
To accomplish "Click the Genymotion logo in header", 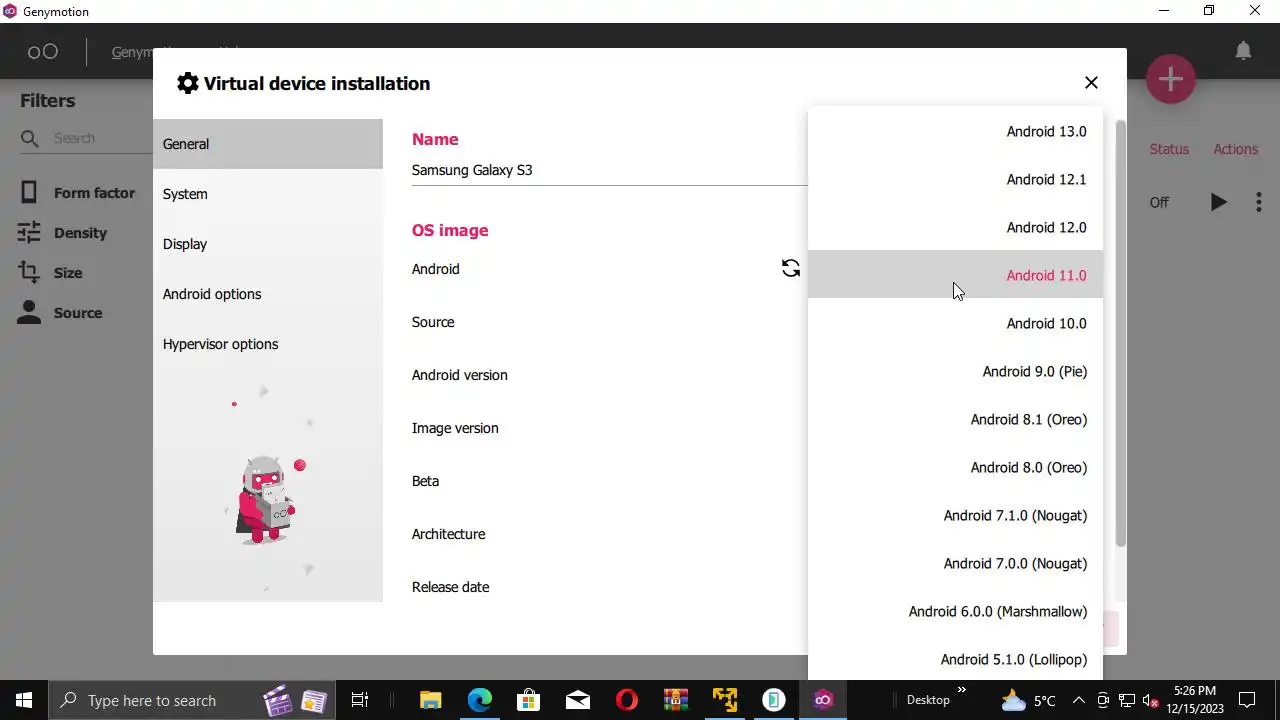I will click(x=42, y=51).
